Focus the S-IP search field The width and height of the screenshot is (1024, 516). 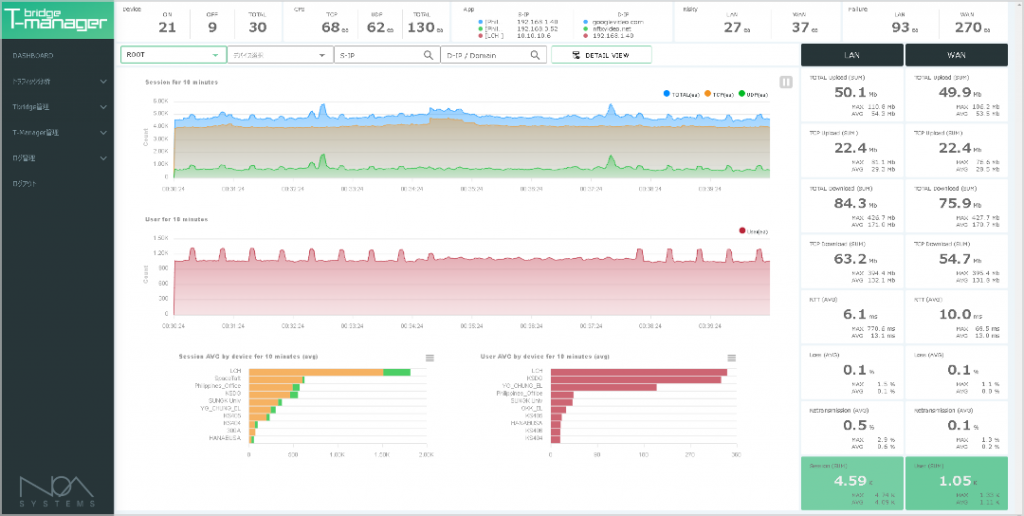pyautogui.click(x=387, y=55)
